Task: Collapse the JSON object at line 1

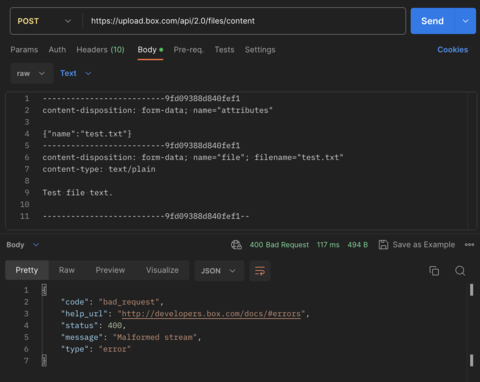Action: pos(44,290)
